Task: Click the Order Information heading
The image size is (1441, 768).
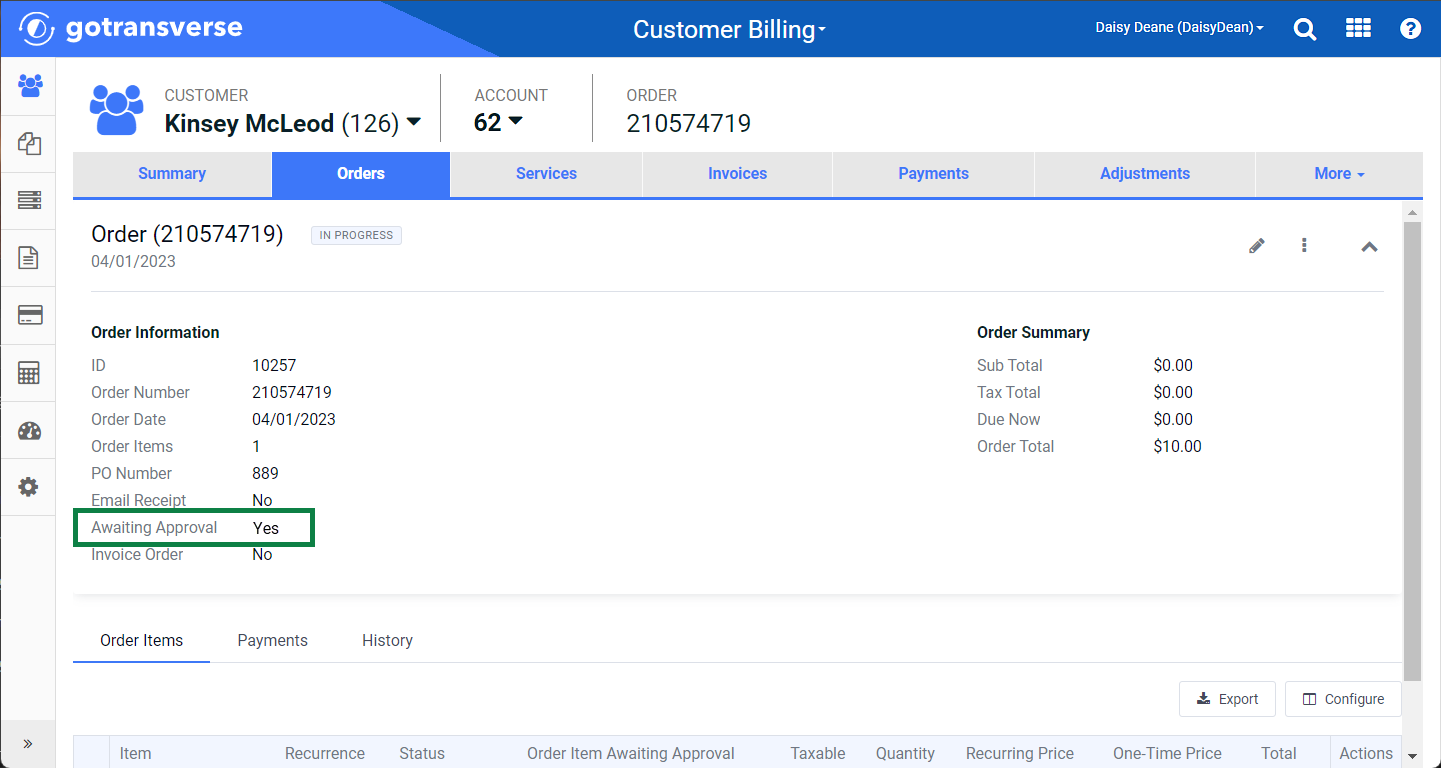Action: click(155, 333)
